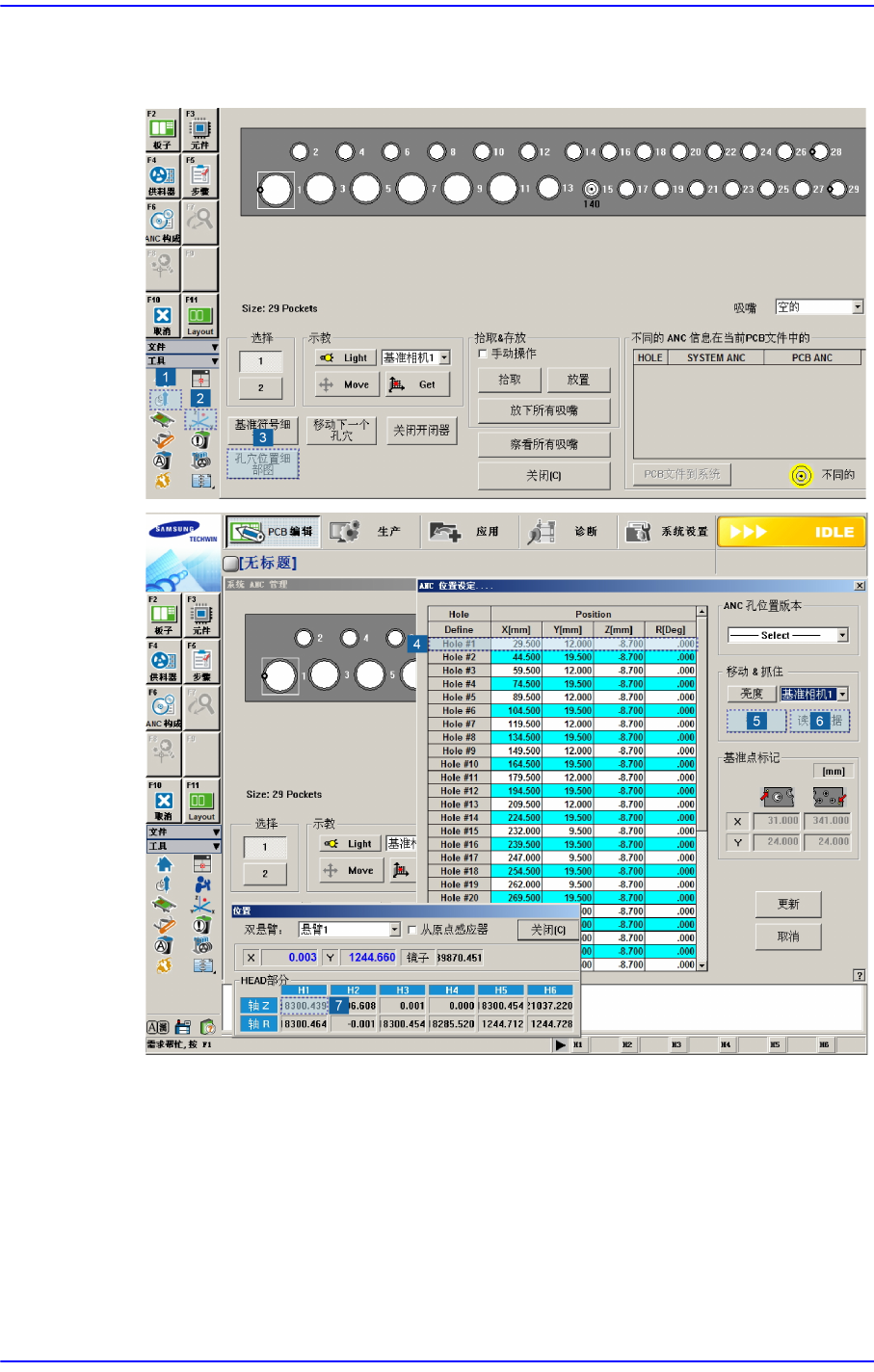Select F6 ANC 构成 icon in upper screenshot
This screenshot has width=874, height=1372.
pos(163,223)
